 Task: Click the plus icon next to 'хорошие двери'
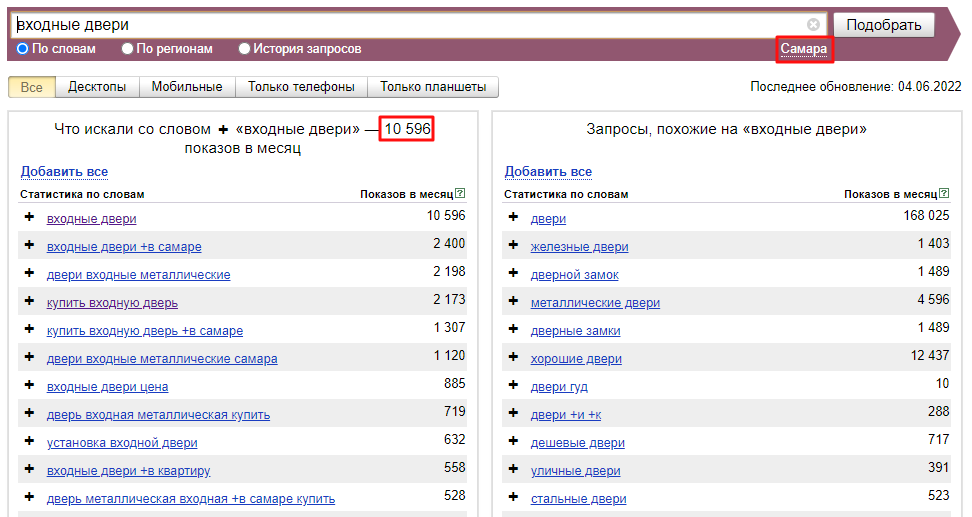coord(513,358)
